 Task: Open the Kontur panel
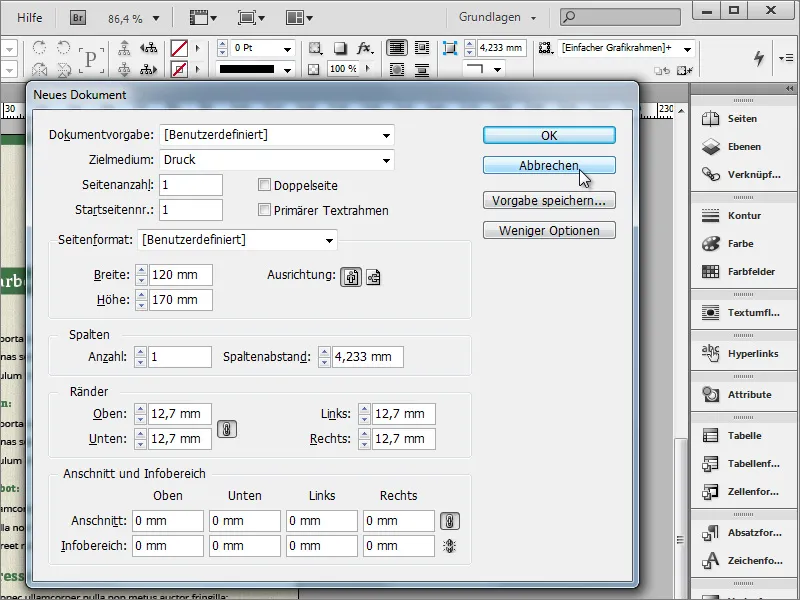pyautogui.click(x=743, y=215)
